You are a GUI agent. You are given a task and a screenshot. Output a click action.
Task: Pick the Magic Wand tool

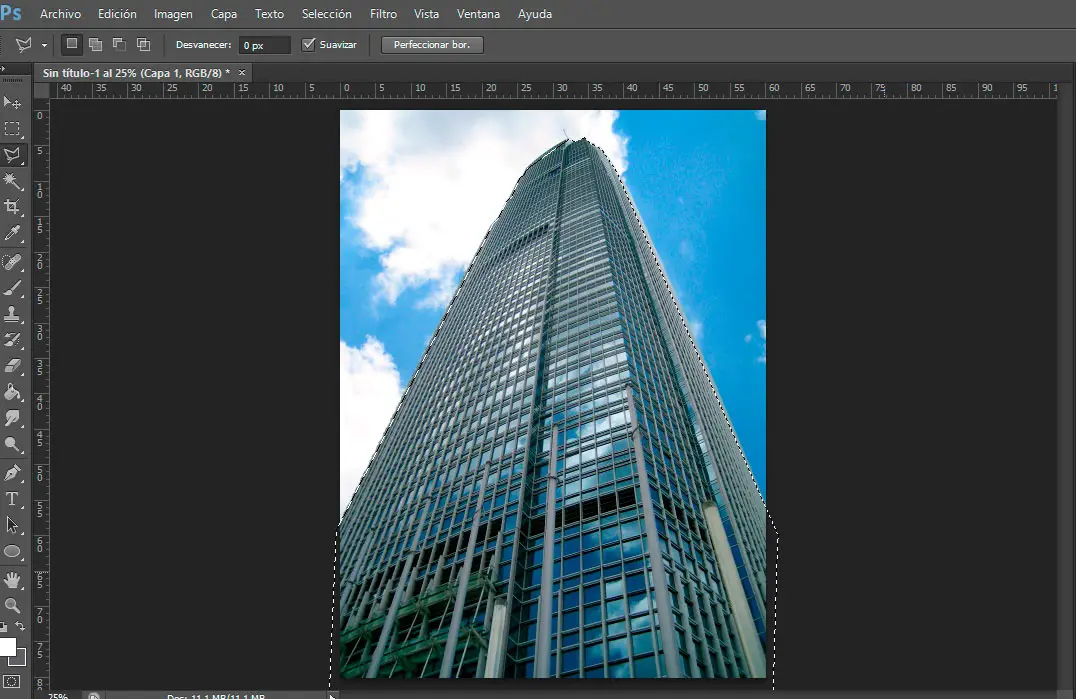coord(13,181)
